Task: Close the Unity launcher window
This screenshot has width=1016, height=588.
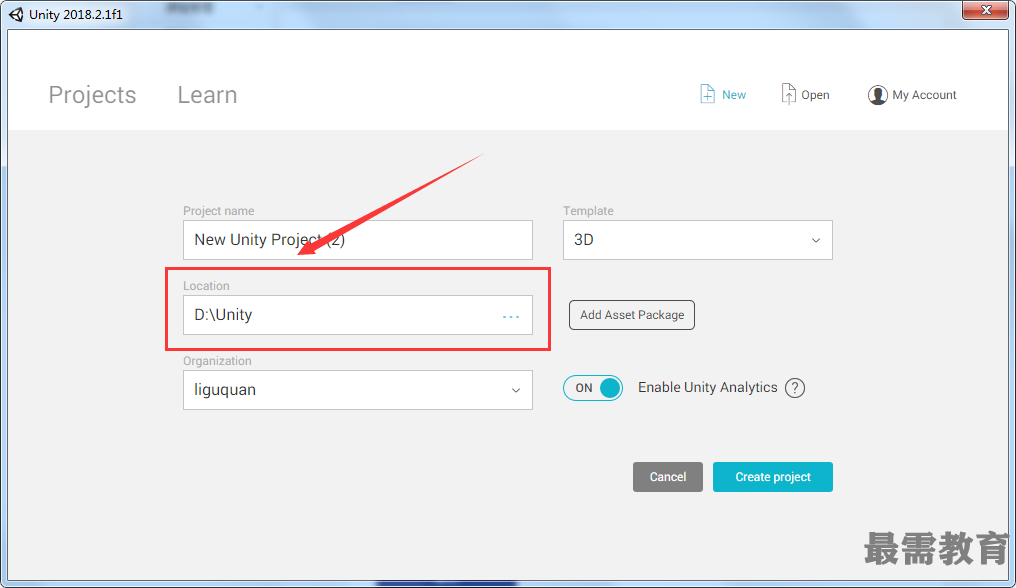Action: click(x=986, y=10)
